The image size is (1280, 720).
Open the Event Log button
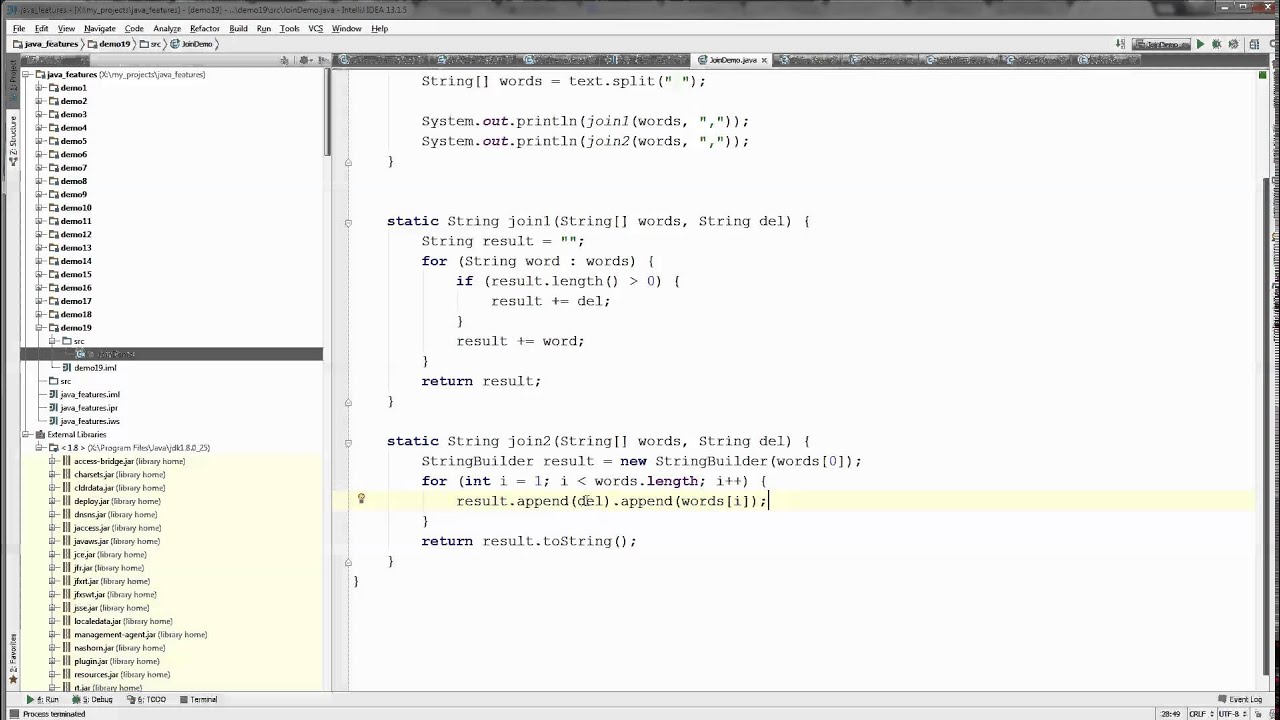click(1240, 700)
